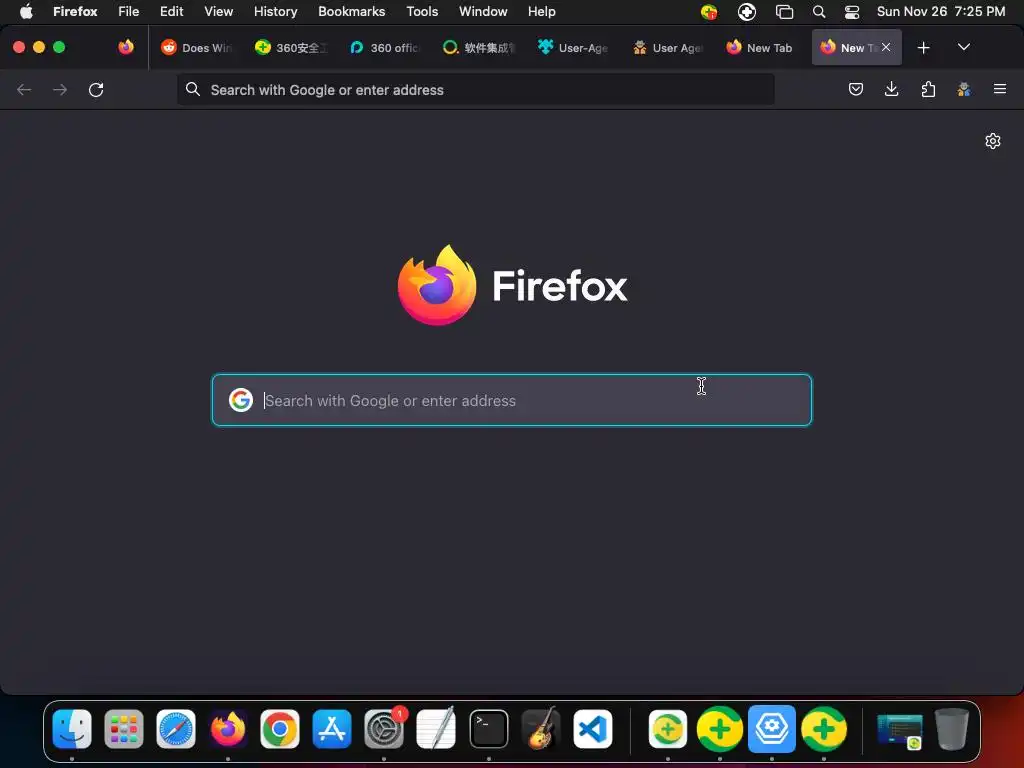Image resolution: width=1024 pixels, height=768 pixels.
Task: Open the File menu
Action: tap(129, 11)
